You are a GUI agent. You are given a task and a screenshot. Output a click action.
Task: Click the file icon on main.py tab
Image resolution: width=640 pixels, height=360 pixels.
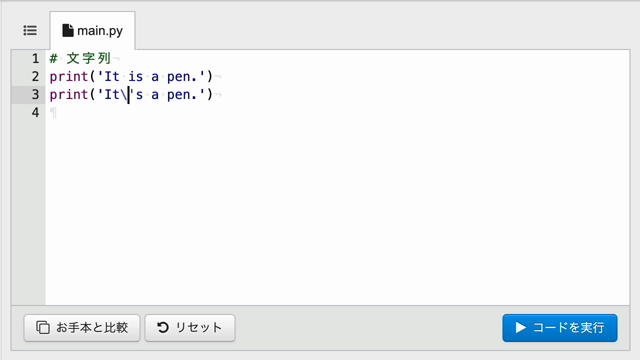68,31
